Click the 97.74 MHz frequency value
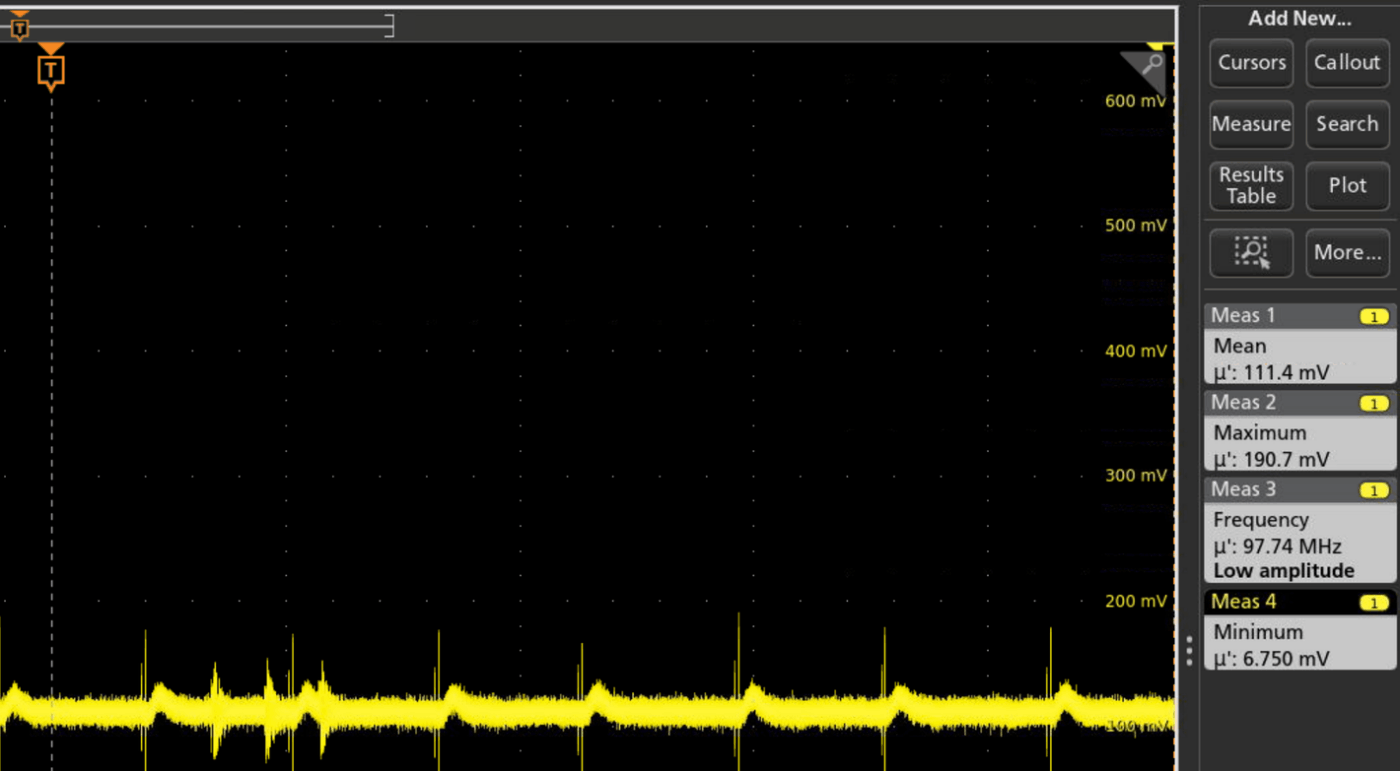1400x771 pixels. tap(1292, 547)
